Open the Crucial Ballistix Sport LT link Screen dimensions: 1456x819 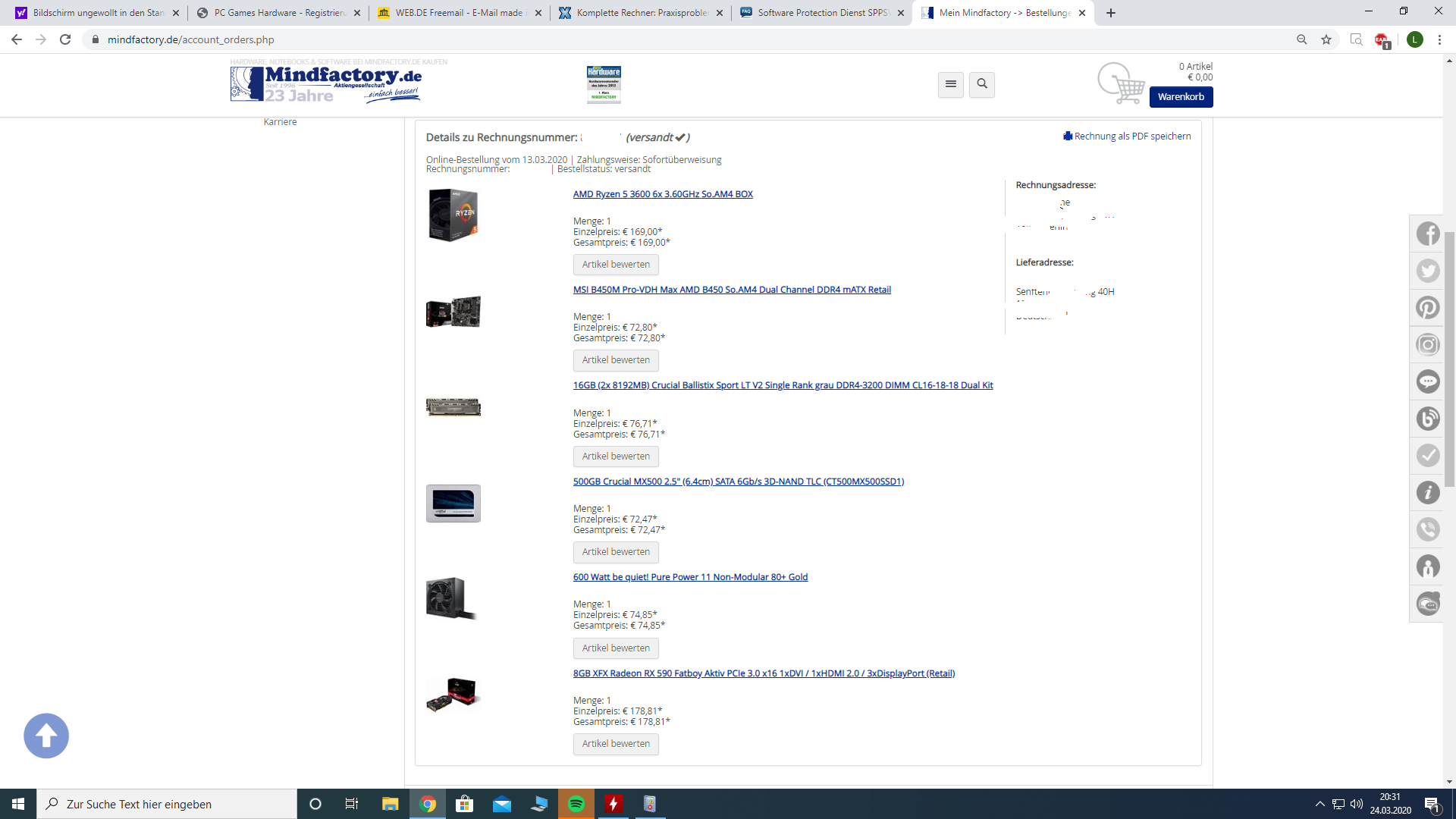coord(783,385)
